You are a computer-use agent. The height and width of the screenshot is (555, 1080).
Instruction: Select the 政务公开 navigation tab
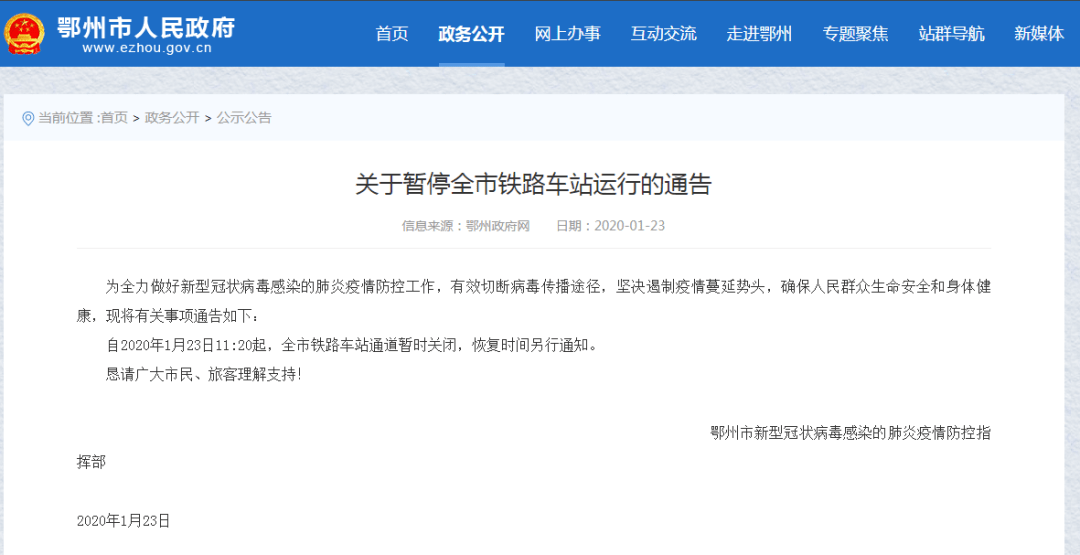click(472, 34)
